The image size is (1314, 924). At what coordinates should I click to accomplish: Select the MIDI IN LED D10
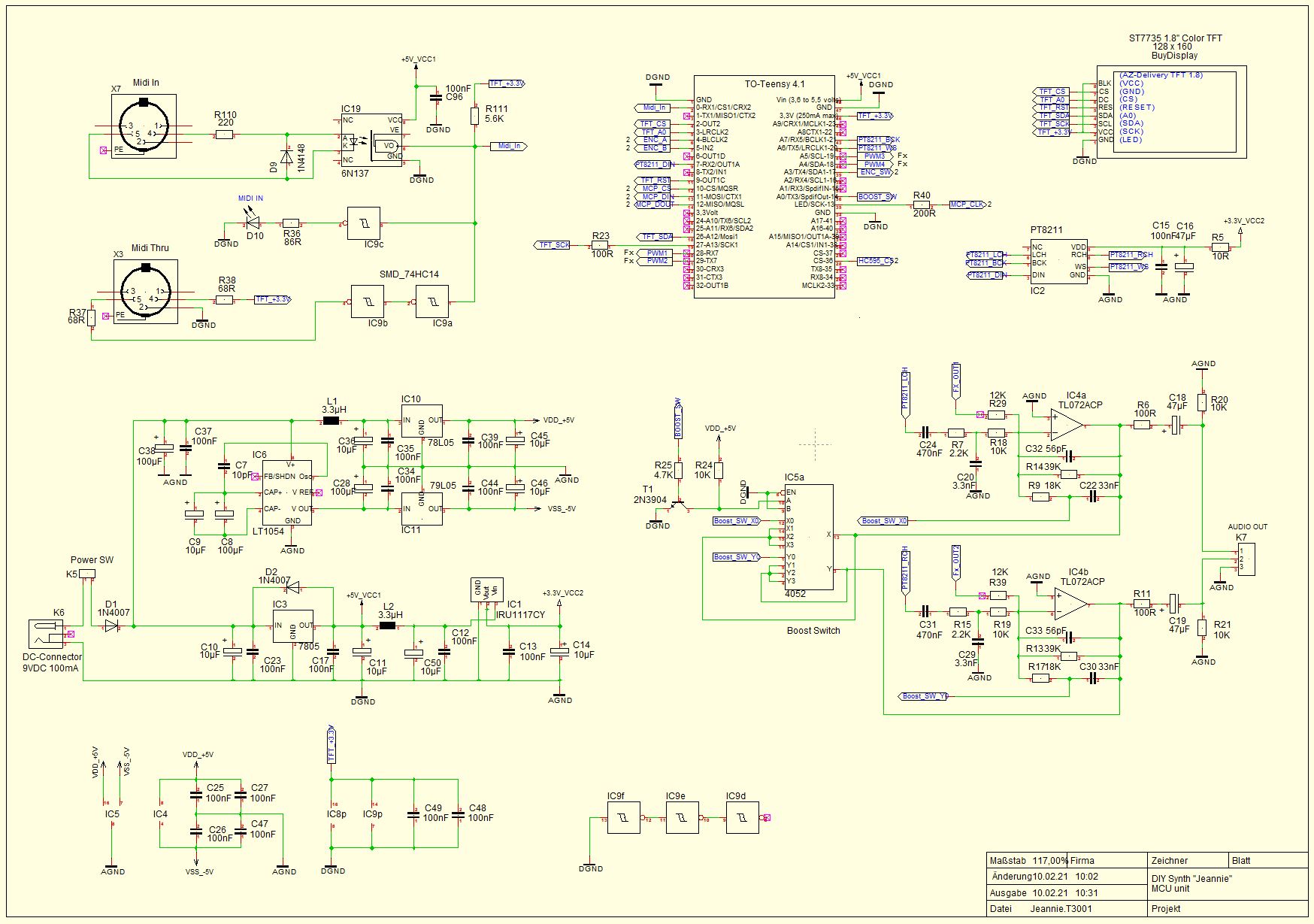(x=253, y=223)
